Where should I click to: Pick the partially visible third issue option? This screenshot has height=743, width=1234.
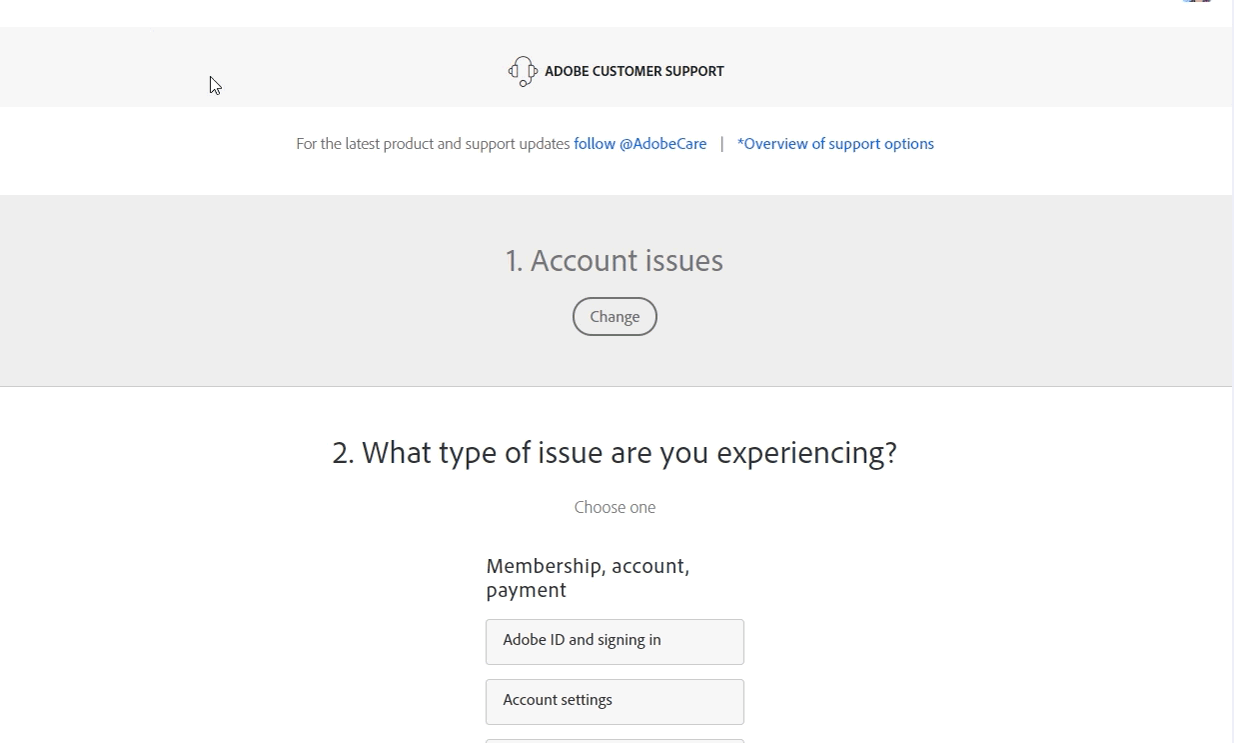pos(614,741)
